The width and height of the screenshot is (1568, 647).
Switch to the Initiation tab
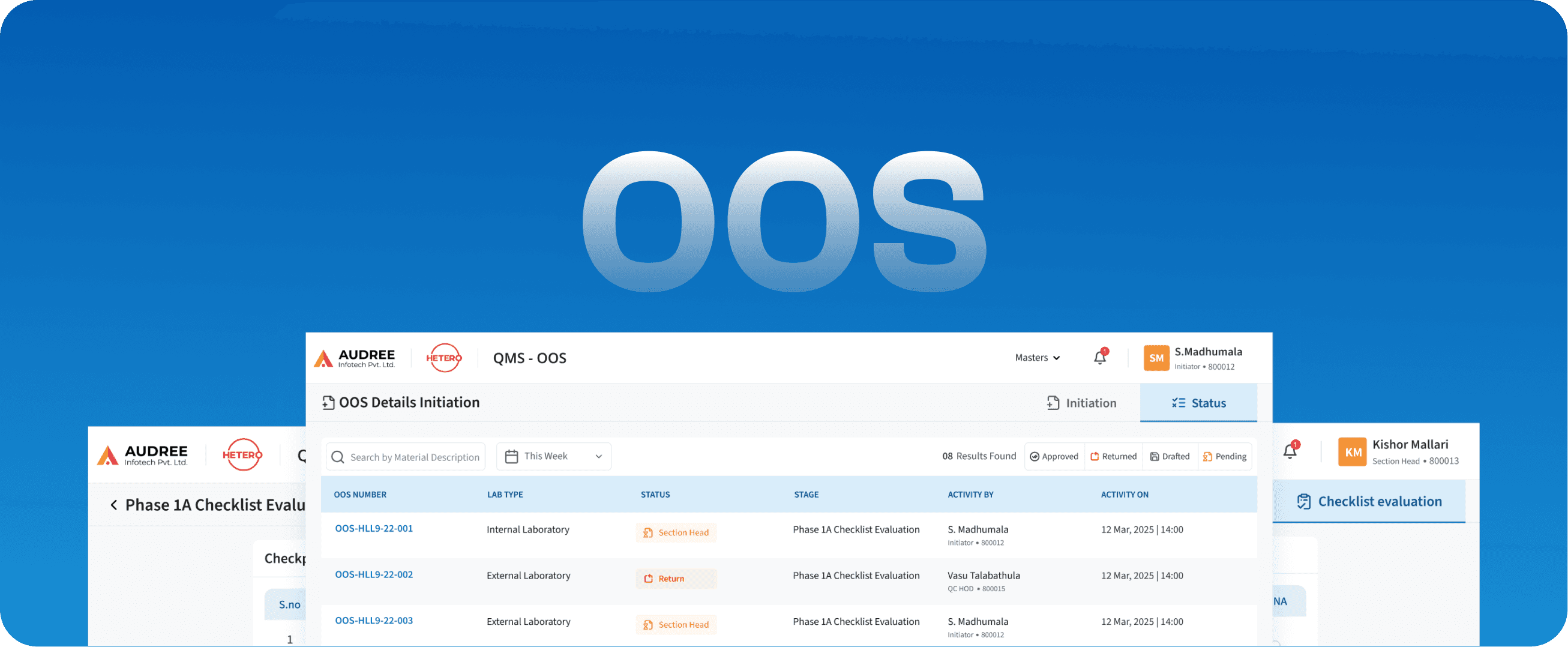[1081, 403]
